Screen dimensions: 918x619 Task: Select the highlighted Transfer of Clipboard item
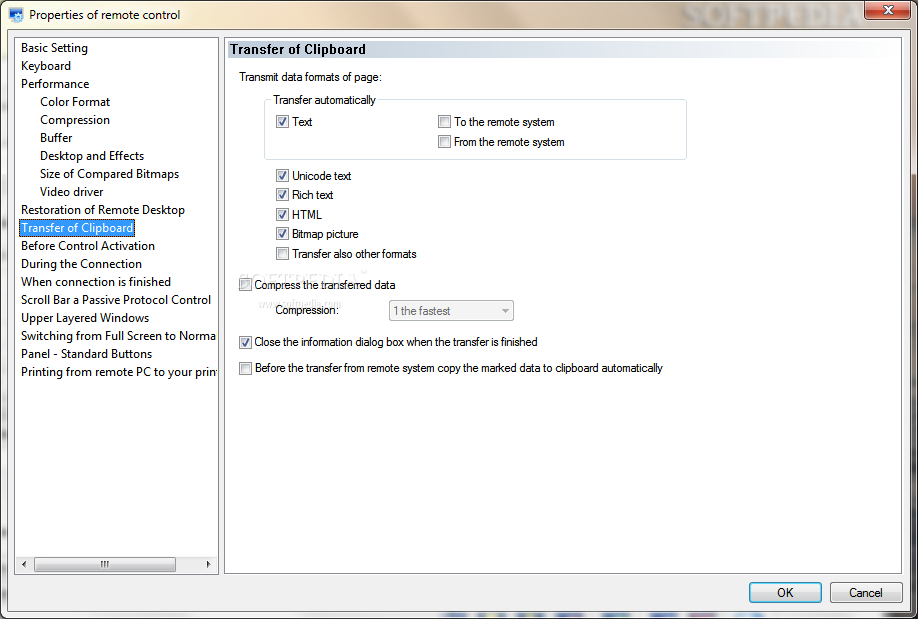tap(77, 228)
